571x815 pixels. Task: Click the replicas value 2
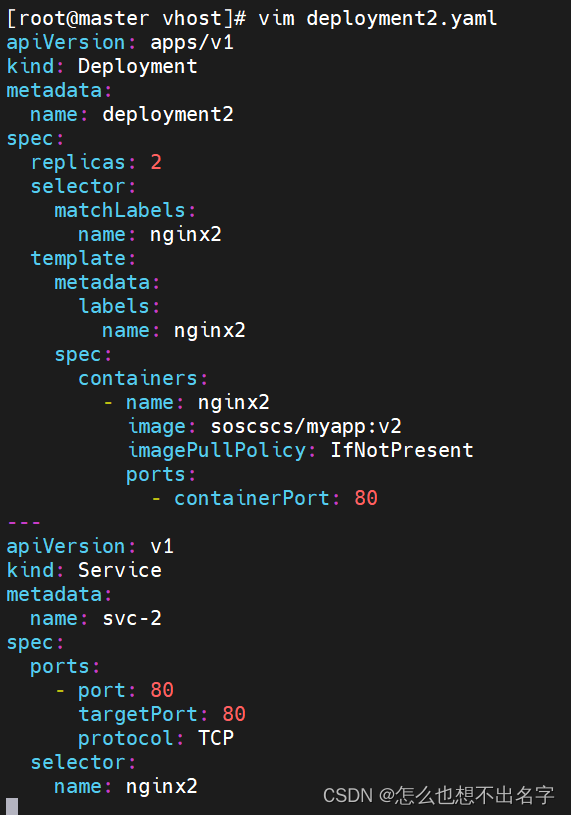point(156,163)
